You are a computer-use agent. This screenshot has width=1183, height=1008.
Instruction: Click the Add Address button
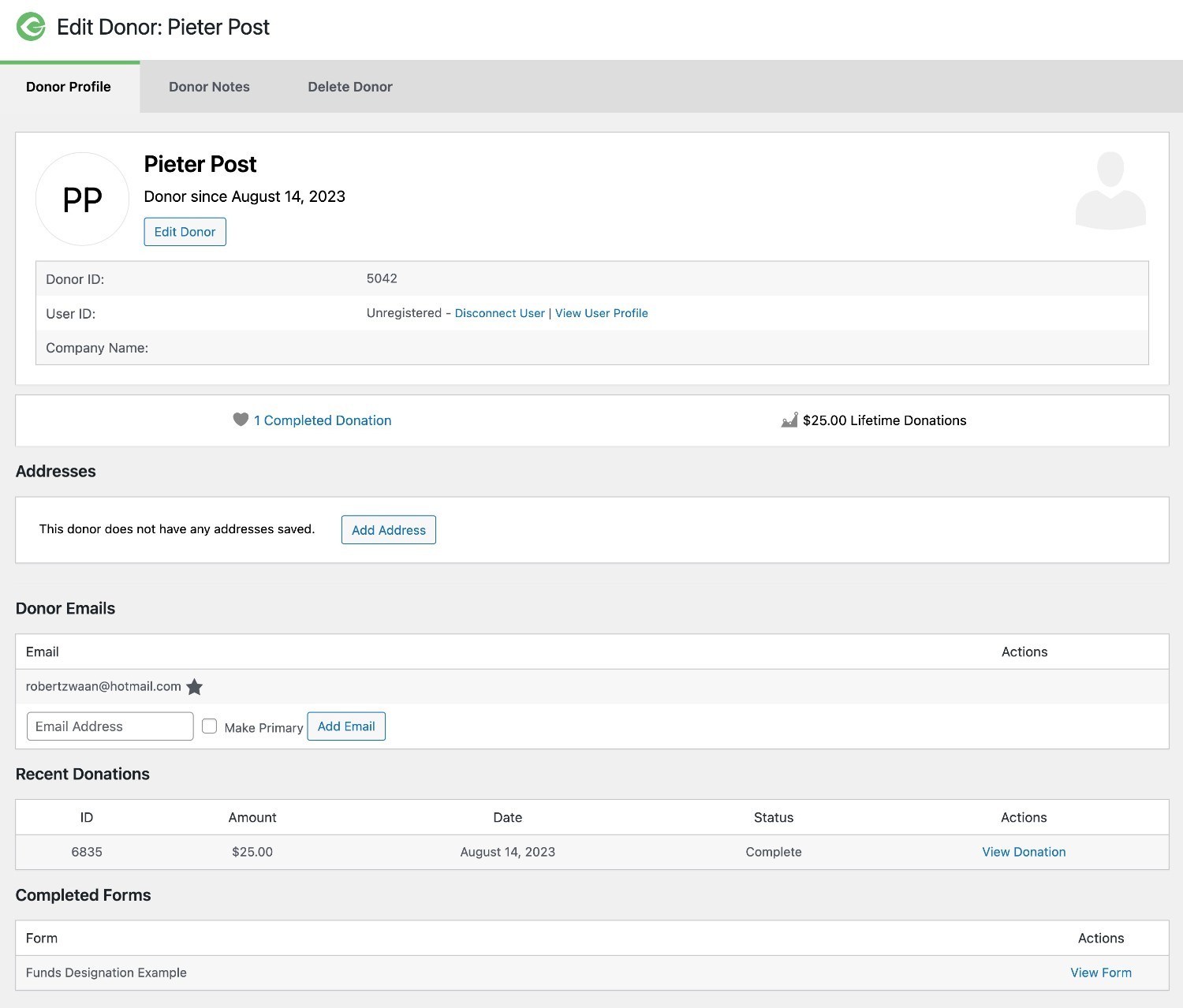pyautogui.click(x=388, y=530)
